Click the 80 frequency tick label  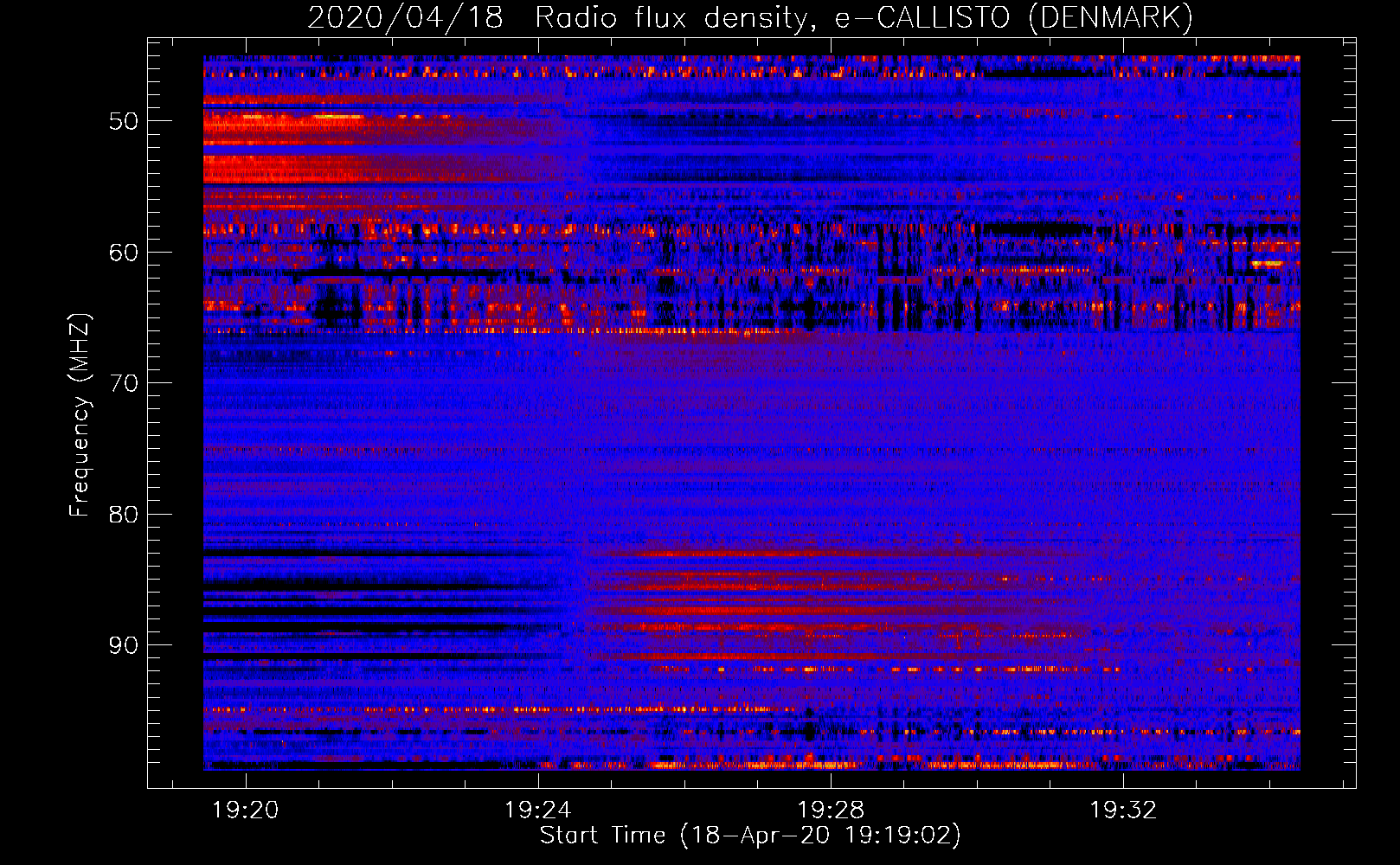click(x=124, y=515)
